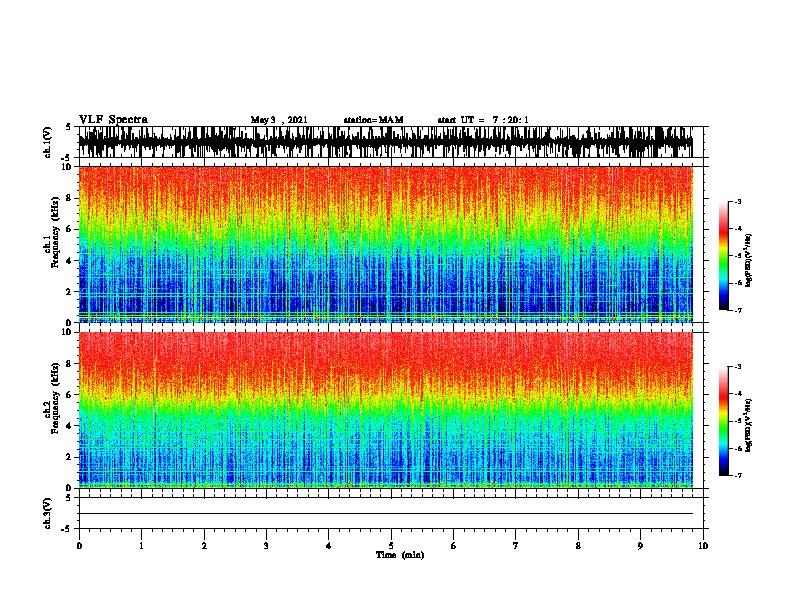
Task: Click the "VLF Spectra" title text
Action: [113, 120]
